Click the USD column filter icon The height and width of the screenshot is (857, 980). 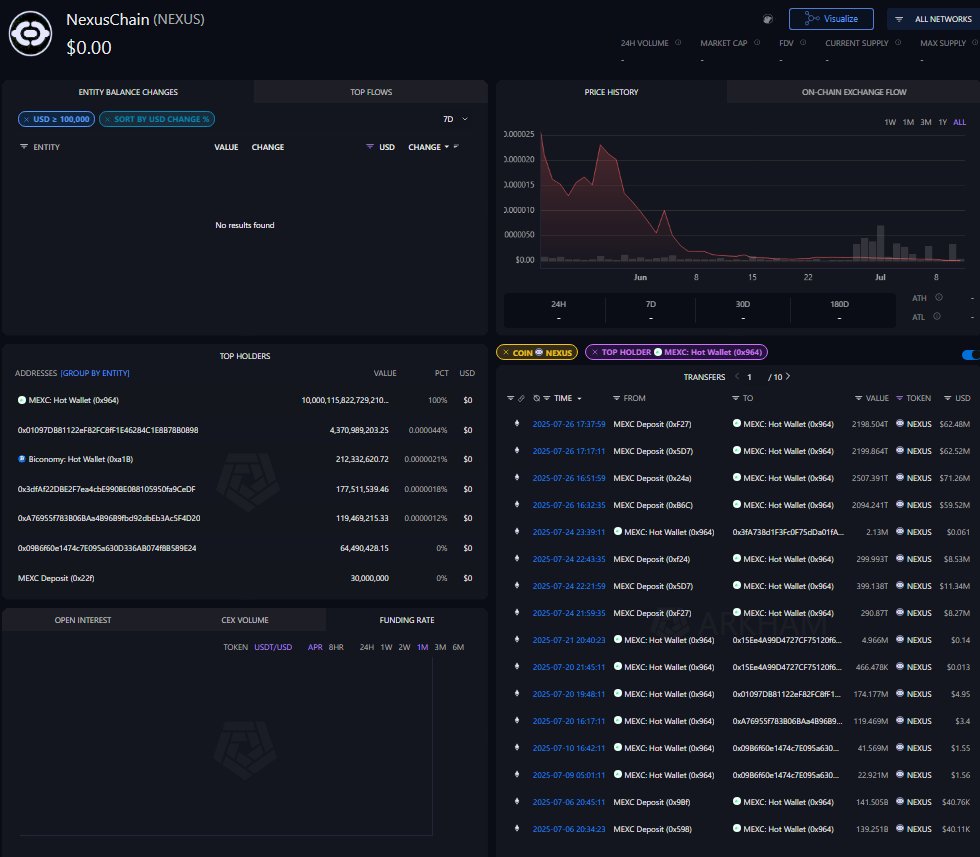coord(370,146)
